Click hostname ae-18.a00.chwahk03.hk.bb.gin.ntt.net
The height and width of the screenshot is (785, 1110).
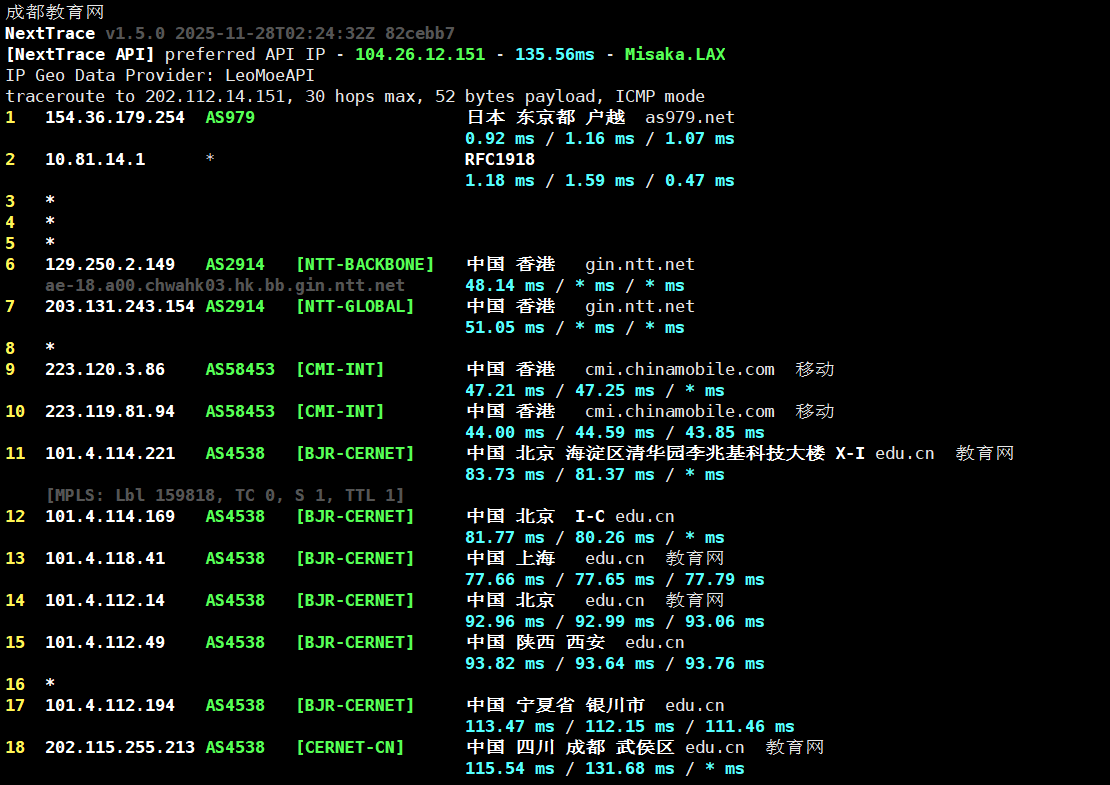(x=225, y=286)
